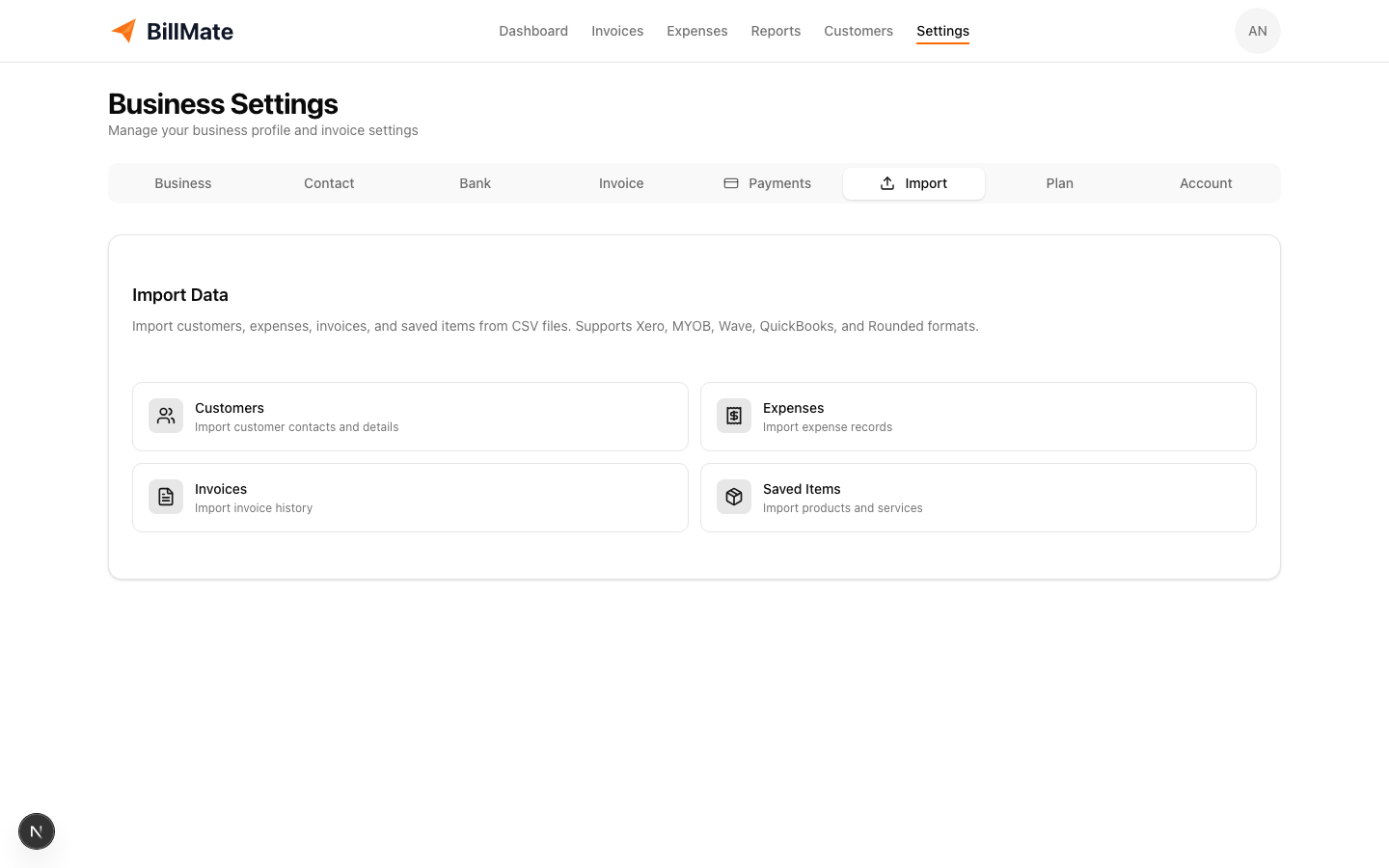Click the dollar bill icon beside Expenses
Viewport: 1389px width, 868px height.
point(734,416)
